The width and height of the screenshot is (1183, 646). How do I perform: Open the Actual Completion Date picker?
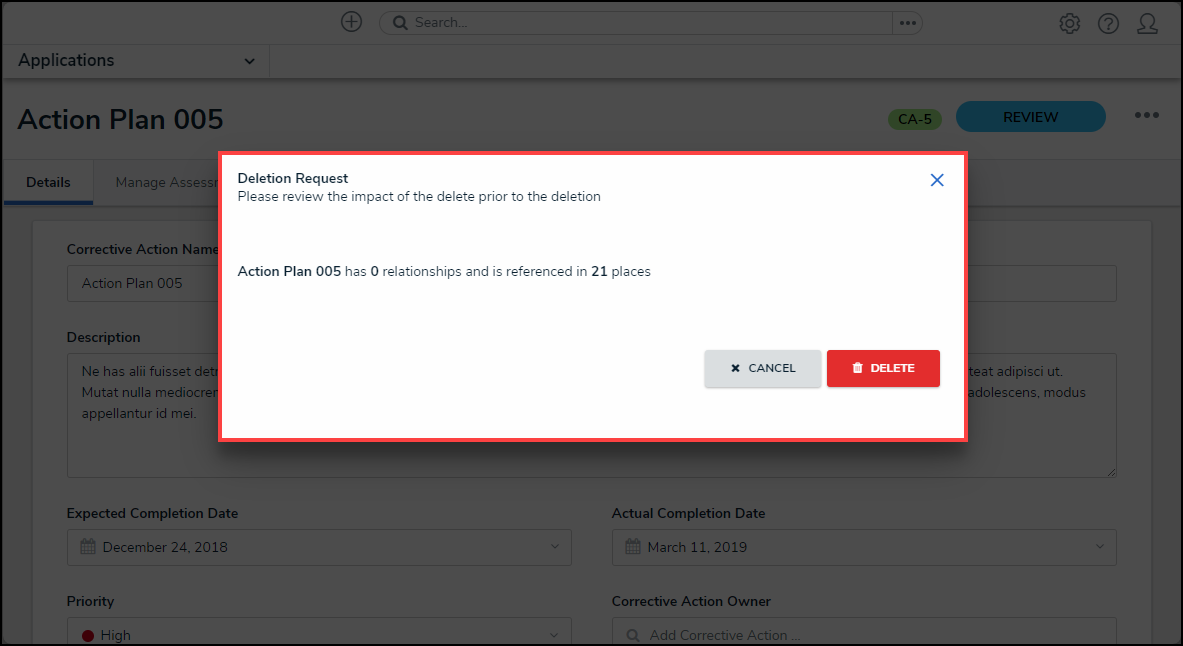(864, 547)
